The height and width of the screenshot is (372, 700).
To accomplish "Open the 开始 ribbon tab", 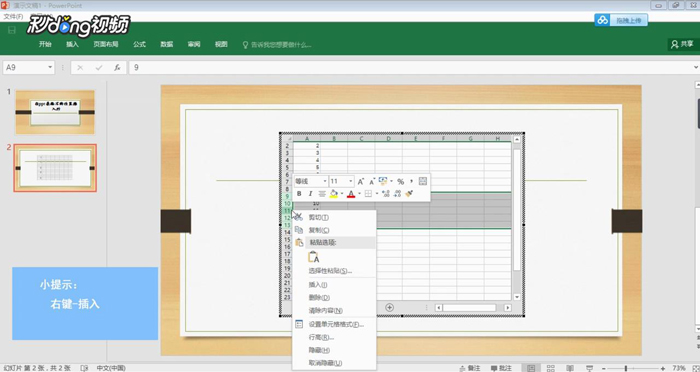I will point(45,44).
